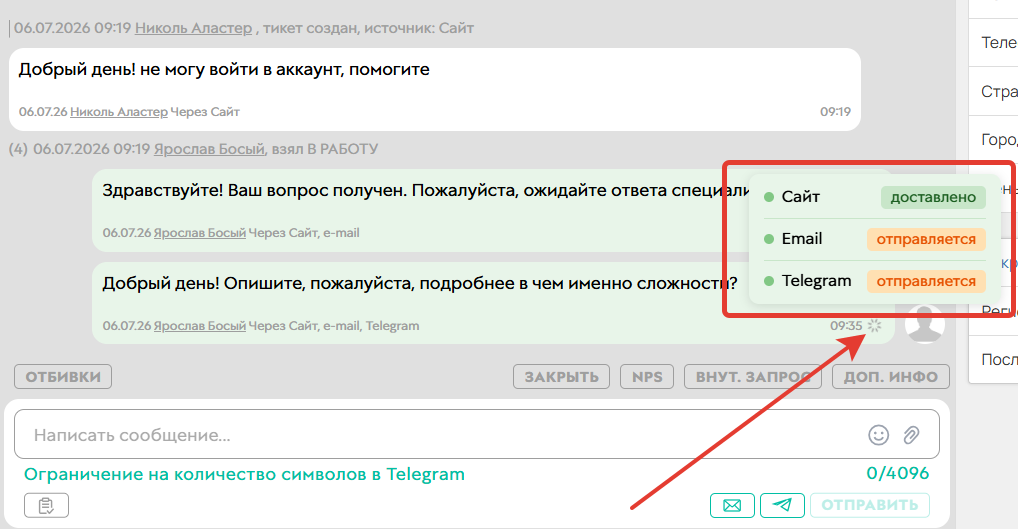Image resolution: width=1018 pixels, height=529 pixels.
Task: Open the ВНУТ. ЗАПРОС button
Action: [753, 377]
